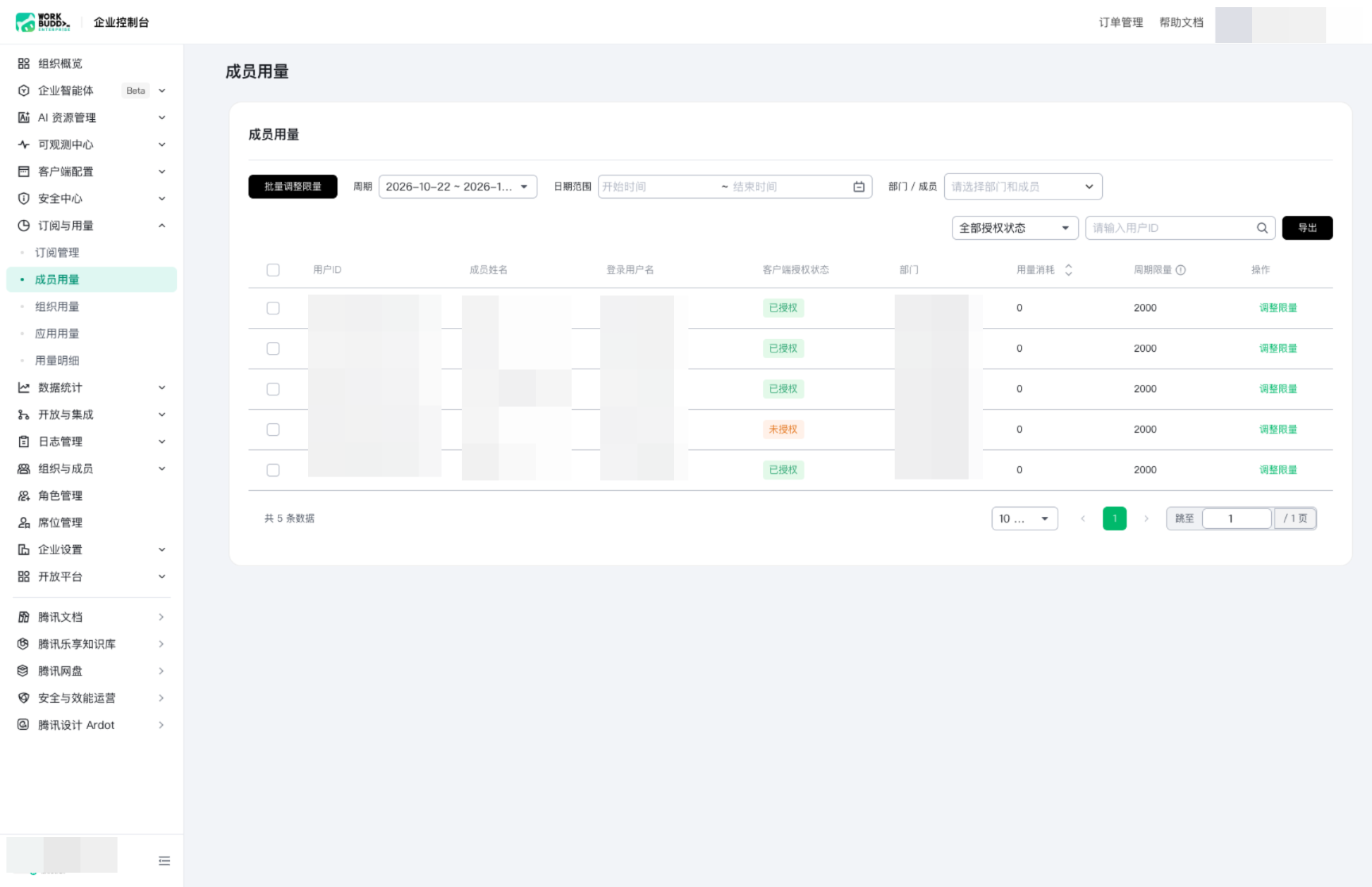Click the 席位管理 icon
Screen dimensions: 1372x887
click(x=24, y=523)
